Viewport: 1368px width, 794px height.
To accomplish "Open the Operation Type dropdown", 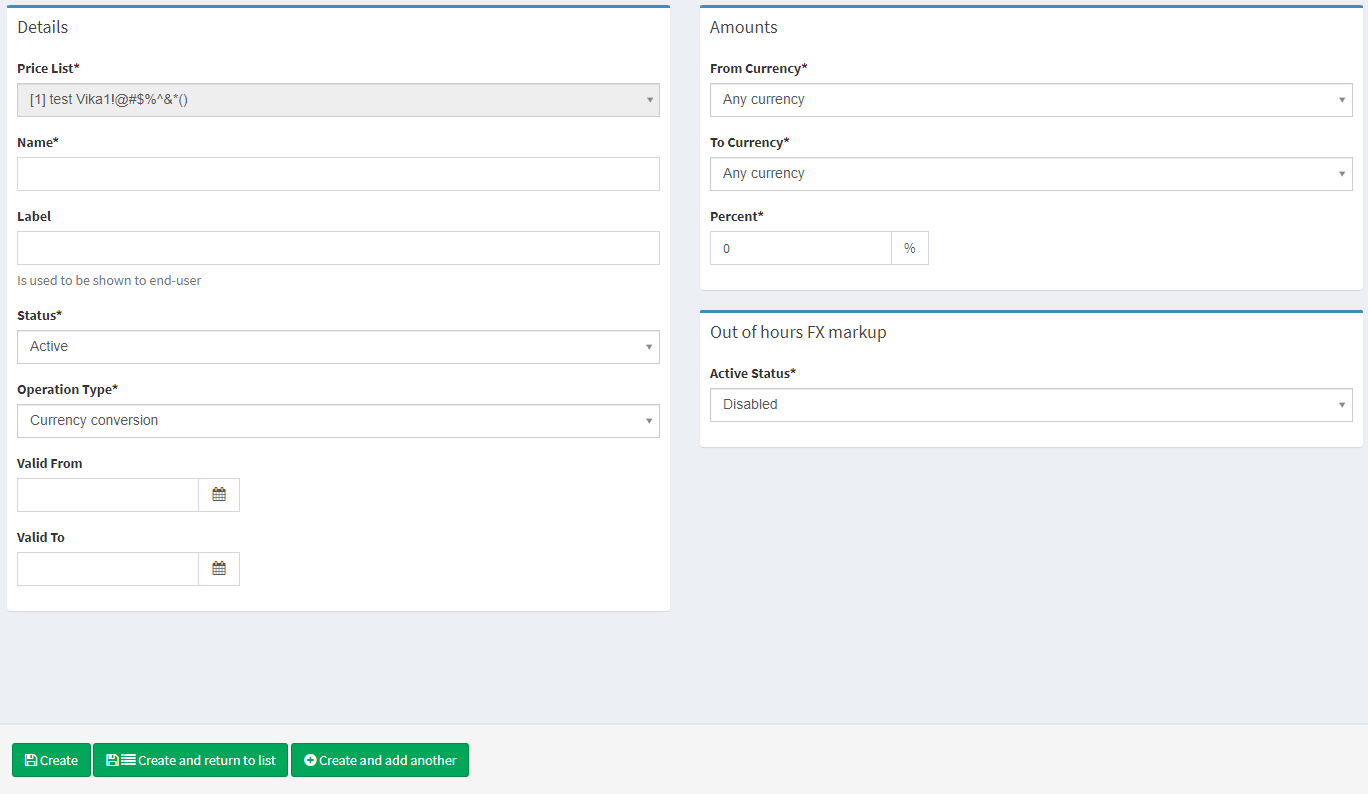I will (338, 421).
